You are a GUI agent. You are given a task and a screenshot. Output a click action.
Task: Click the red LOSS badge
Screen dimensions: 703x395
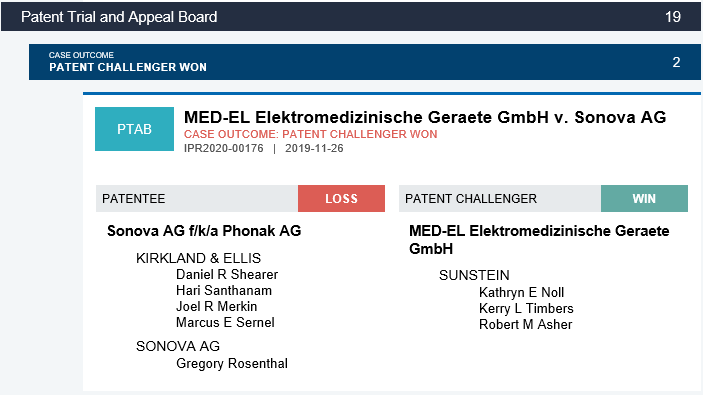tap(341, 198)
